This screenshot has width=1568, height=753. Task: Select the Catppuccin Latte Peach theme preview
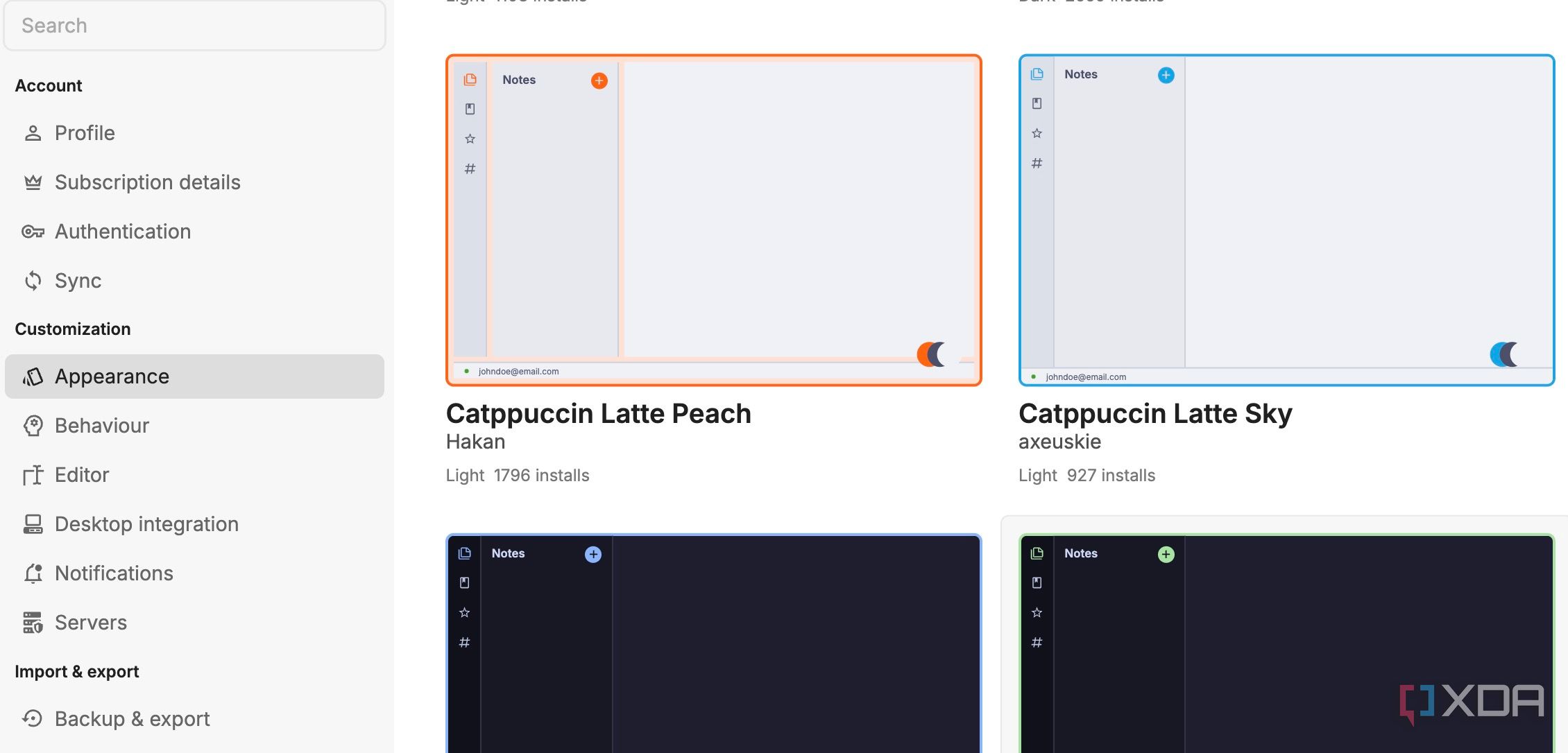point(713,220)
